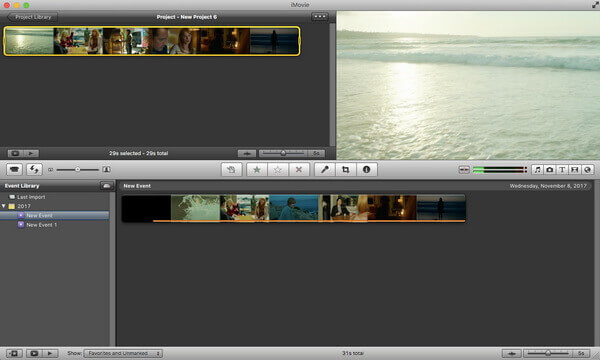The width and height of the screenshot is (600, 360).
Task: Open voiceover microphone tool
Action: coord(324,169)
